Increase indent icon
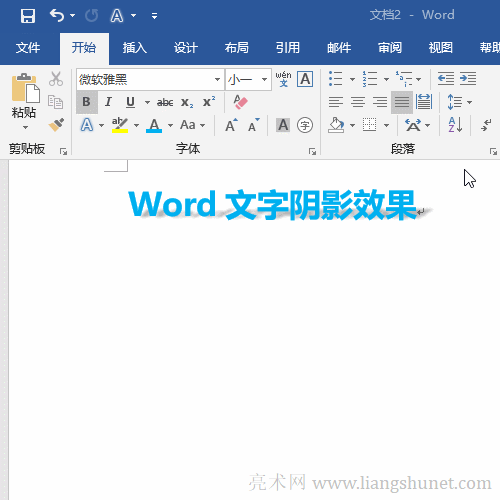Screen dimensions: 500x500 pyautogui.click(x=468, y=79)
